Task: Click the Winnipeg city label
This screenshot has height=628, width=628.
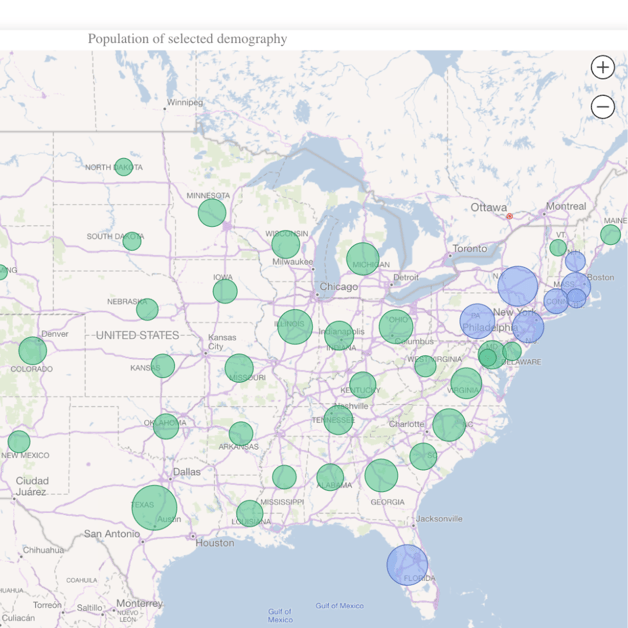Action: coord(185,103)
